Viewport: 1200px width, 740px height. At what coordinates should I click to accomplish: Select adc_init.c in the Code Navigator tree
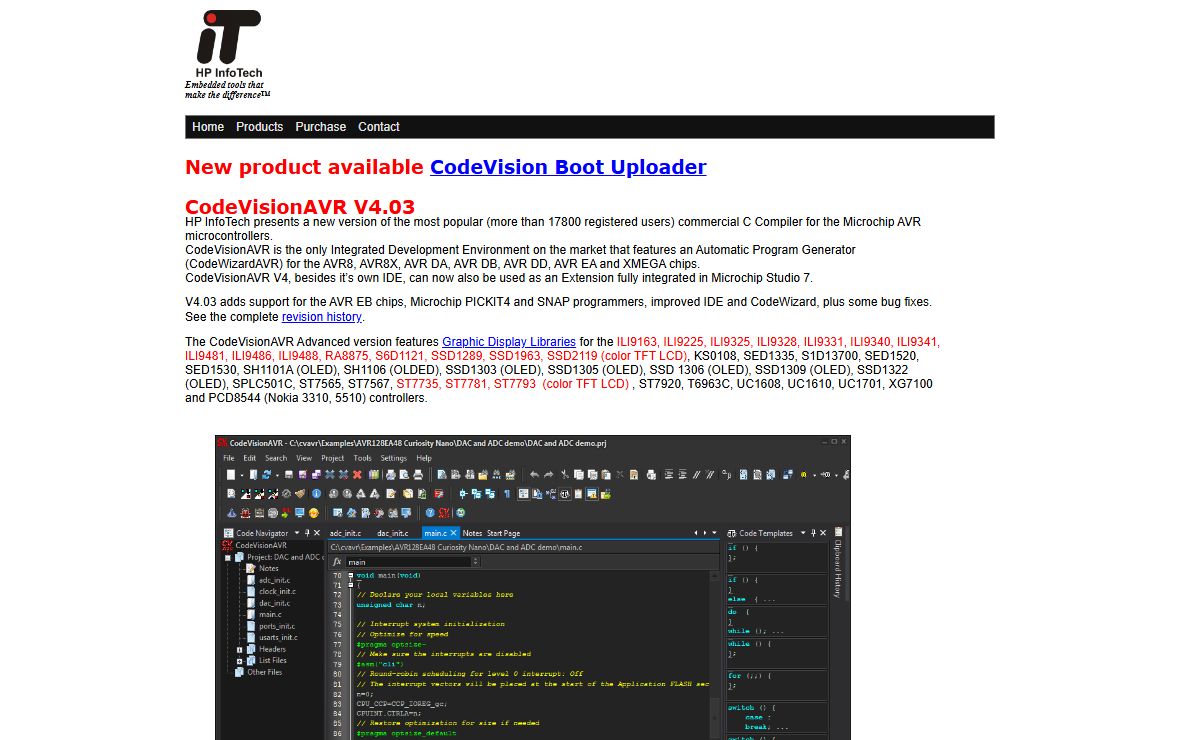274,580
